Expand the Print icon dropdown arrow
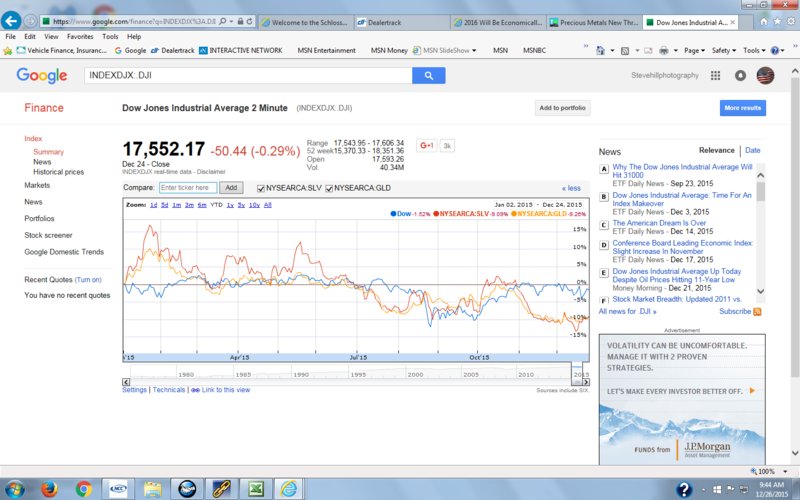 point(676,51)
